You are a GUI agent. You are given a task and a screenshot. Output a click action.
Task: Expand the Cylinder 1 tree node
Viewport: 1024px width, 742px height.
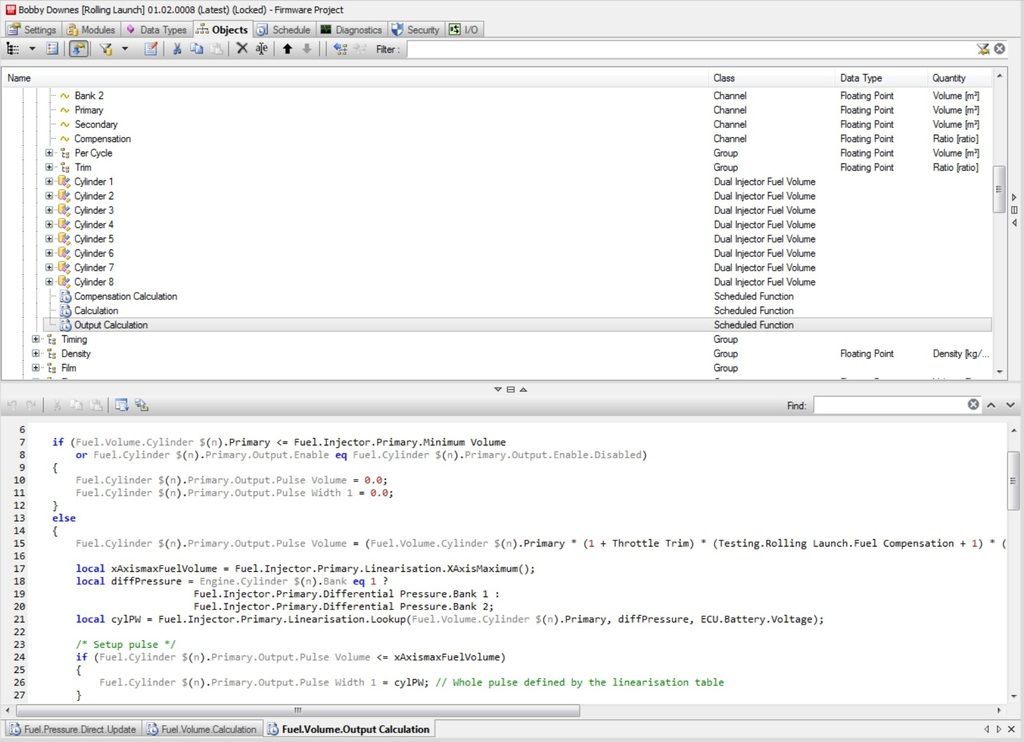pos(49,182)
